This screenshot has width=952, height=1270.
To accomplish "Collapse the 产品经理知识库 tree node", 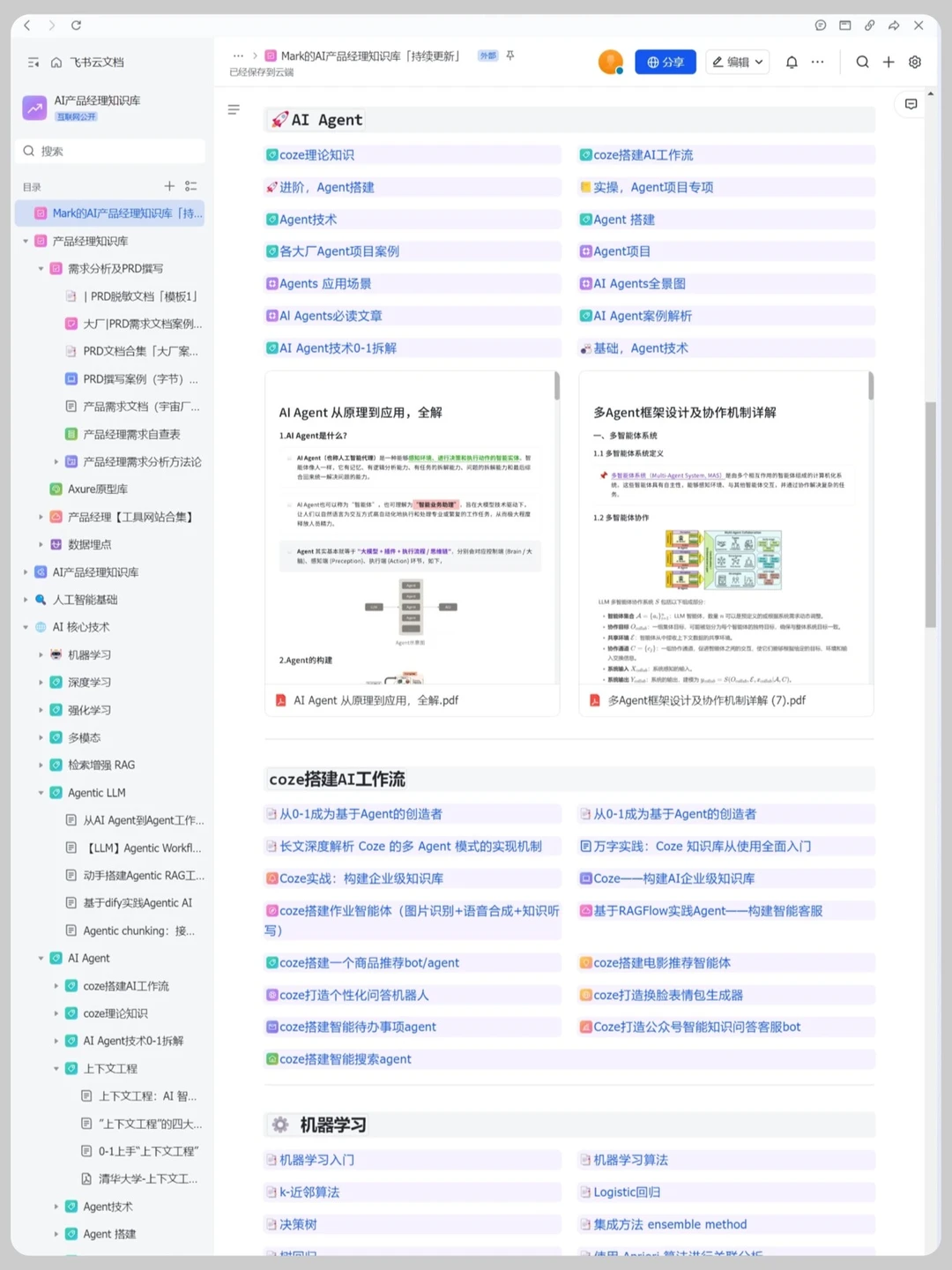I will [x=26, y=241].
